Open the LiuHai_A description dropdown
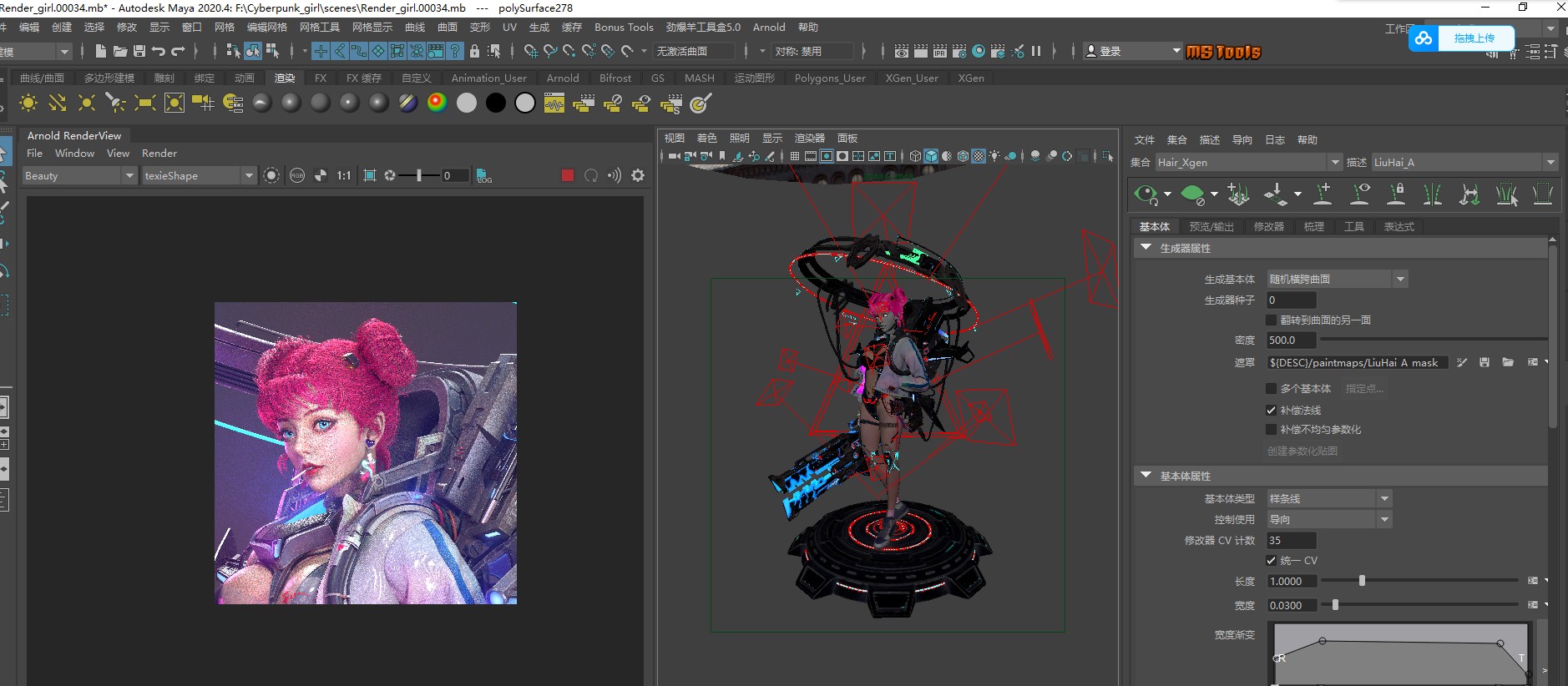 click(1465, 162)
